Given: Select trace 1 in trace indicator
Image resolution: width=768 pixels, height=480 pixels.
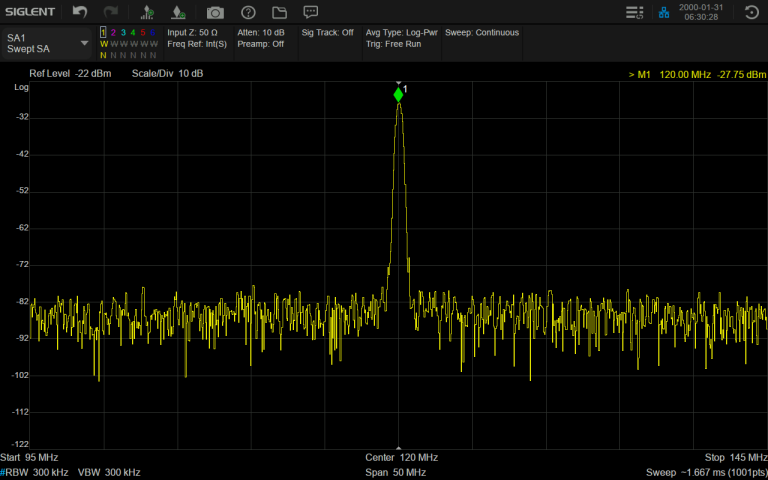Looking at the screenshot, I should click(x=103, y=33).
